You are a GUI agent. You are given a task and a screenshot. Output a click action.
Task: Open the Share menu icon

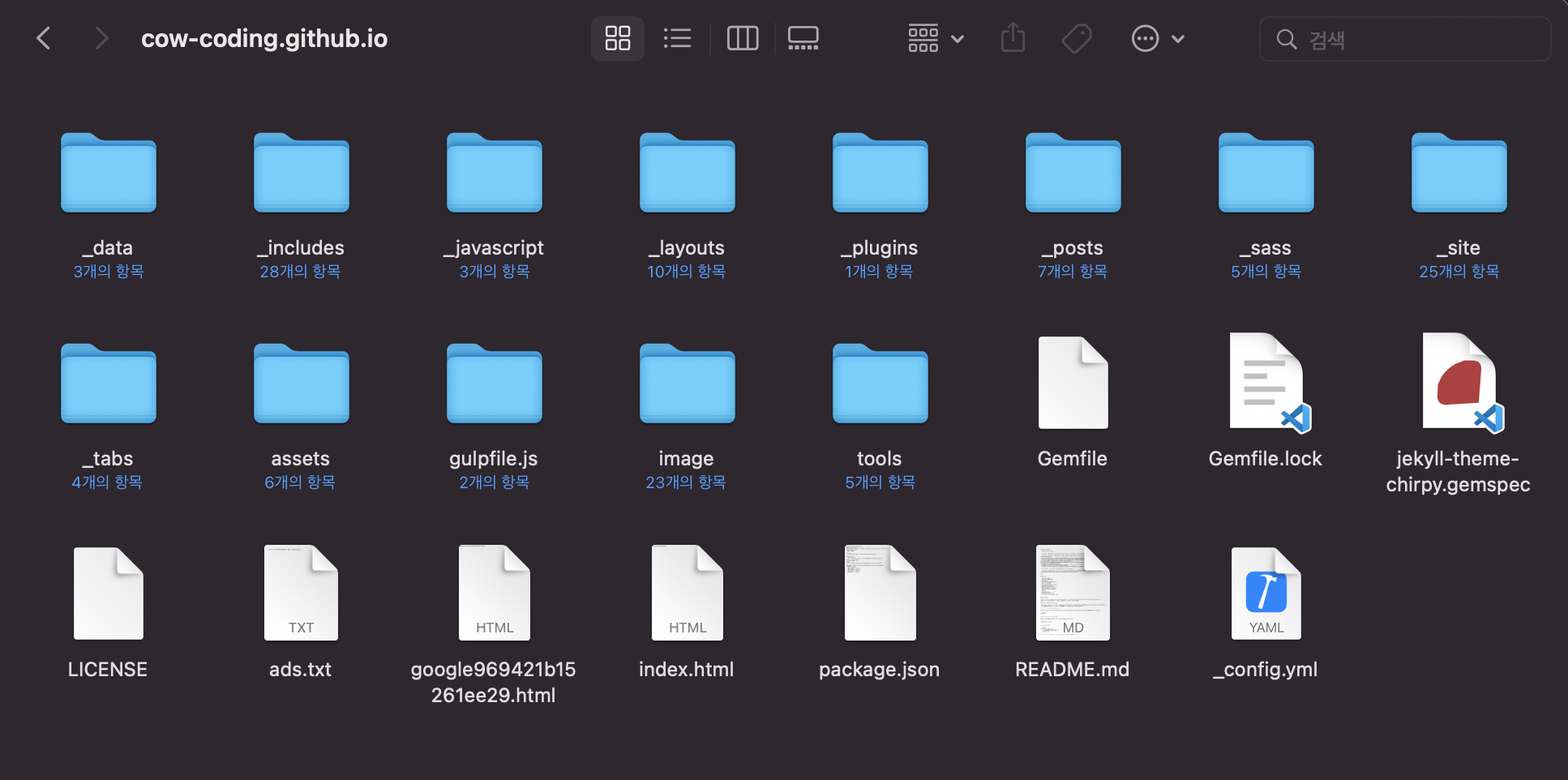point(1013,38)
